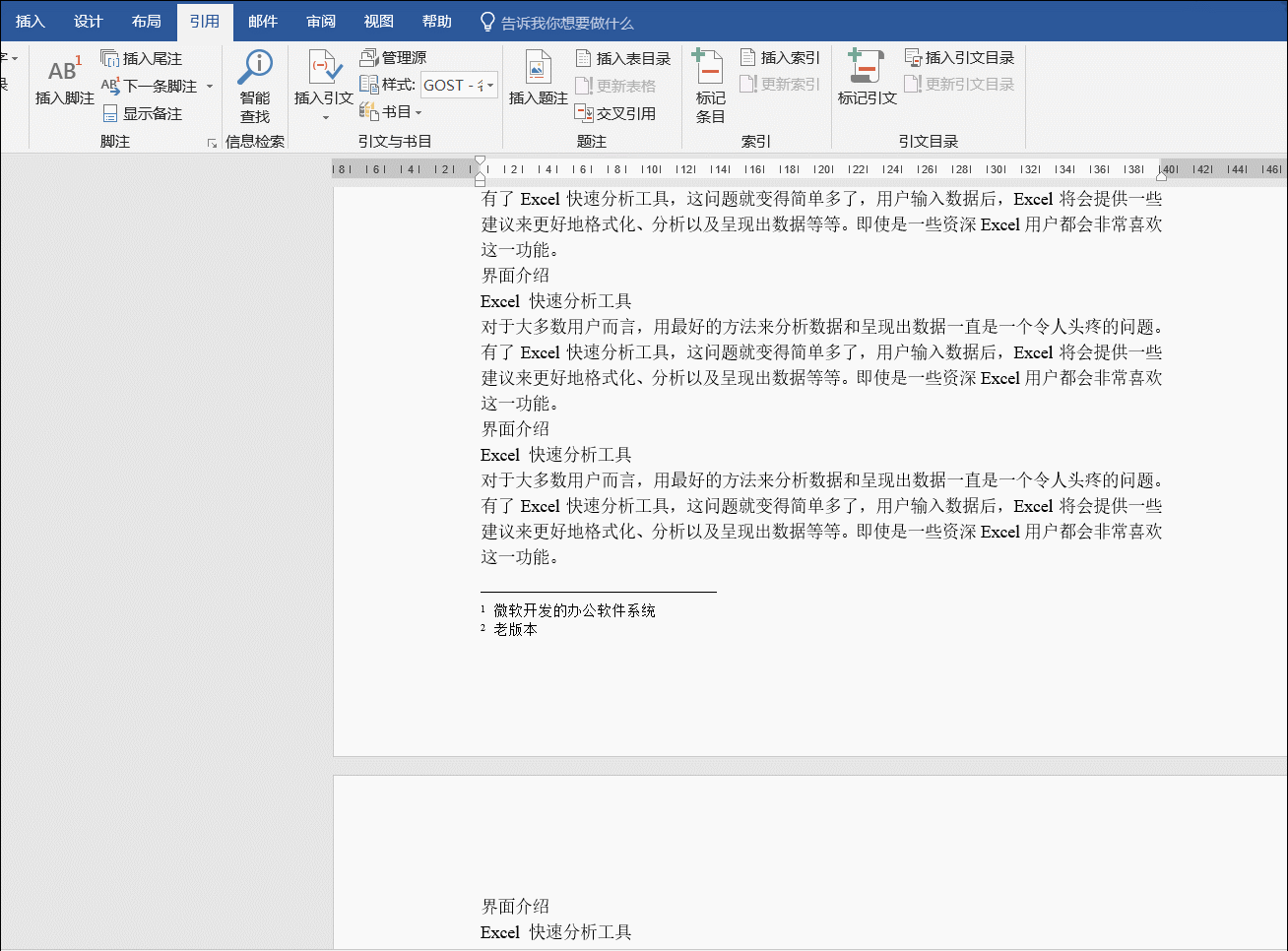This screenshot has height=951, width=1288.
Task: Click the Insert Footnote (插入脚注) icon
Action: (x=64, y=71)
